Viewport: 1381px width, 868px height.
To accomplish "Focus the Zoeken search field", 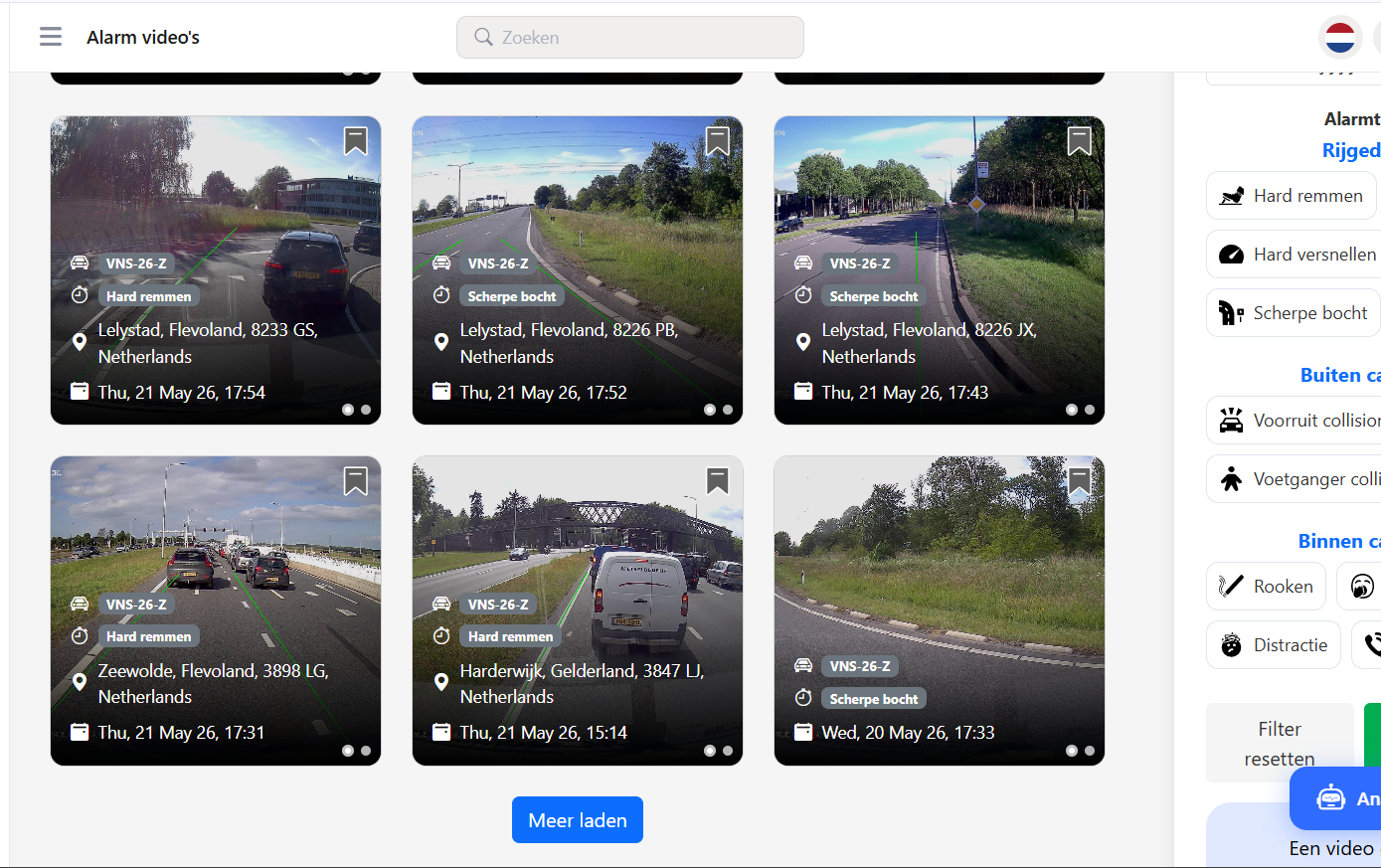I will (630, 38).
